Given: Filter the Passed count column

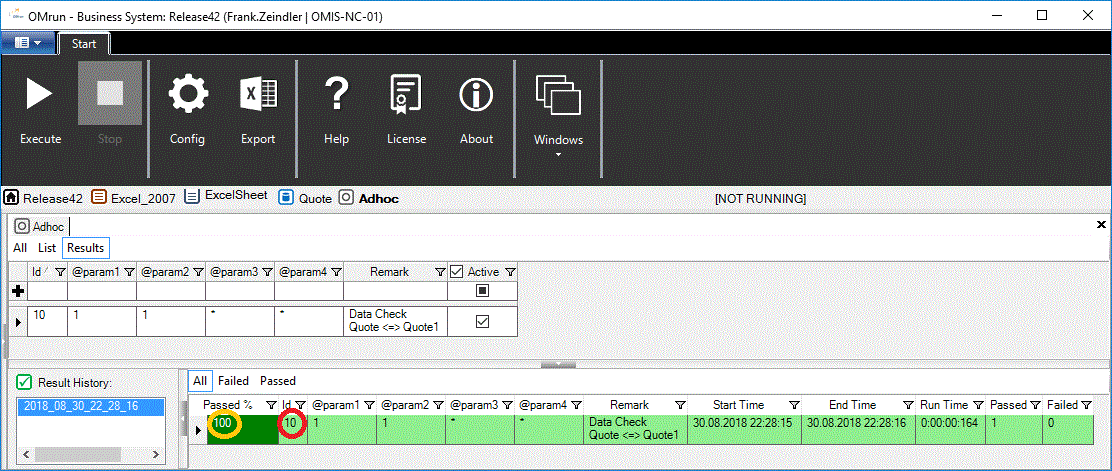Looking at the screenshot, I should (1035, 405).
